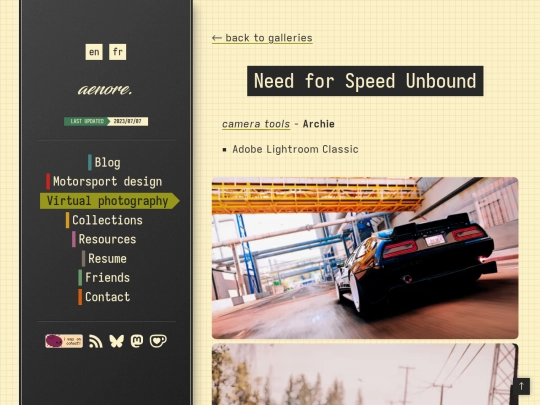Switch site language to French (fr)
The image size is (540, 405).
click(x=117, y=52)
